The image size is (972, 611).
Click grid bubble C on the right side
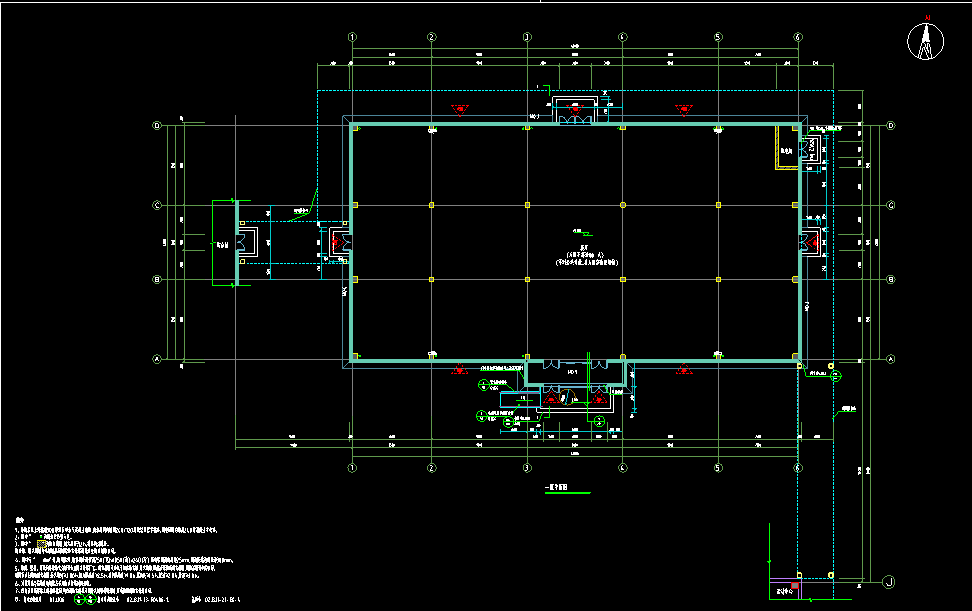pyautogui.click(x=890, y=206)
